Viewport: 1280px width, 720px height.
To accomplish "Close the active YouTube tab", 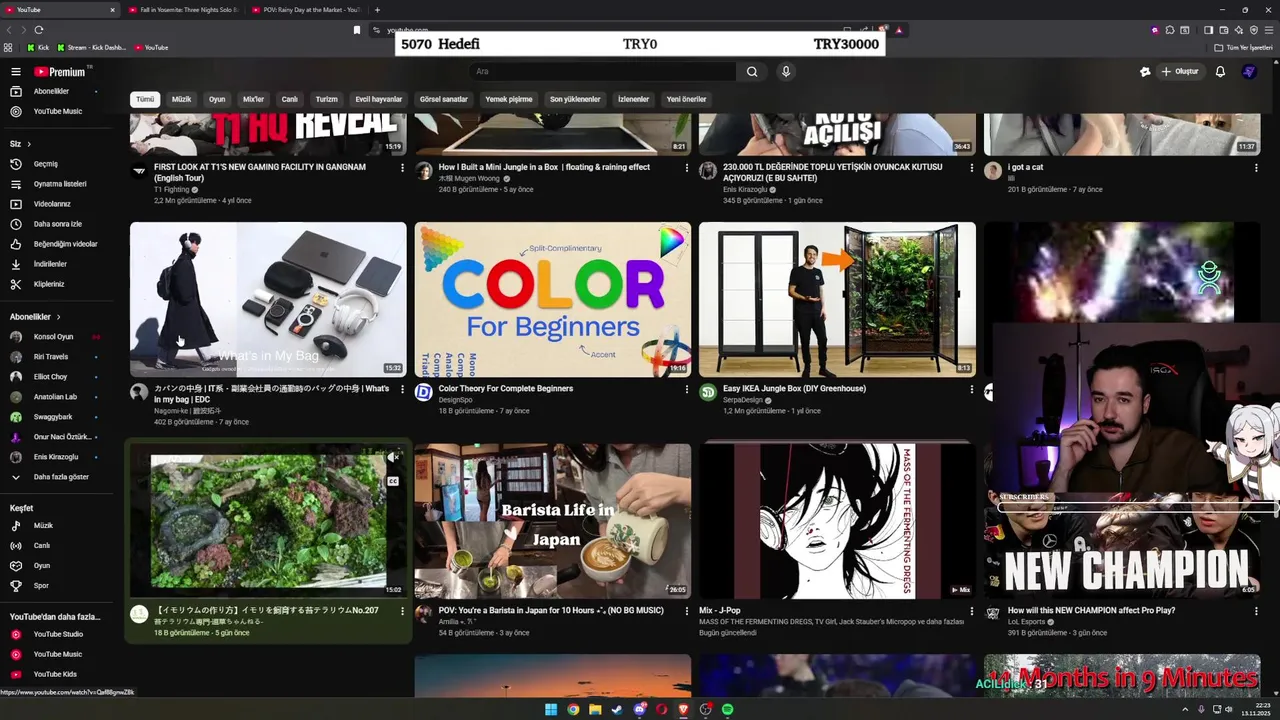I will (x=112, y=10).
